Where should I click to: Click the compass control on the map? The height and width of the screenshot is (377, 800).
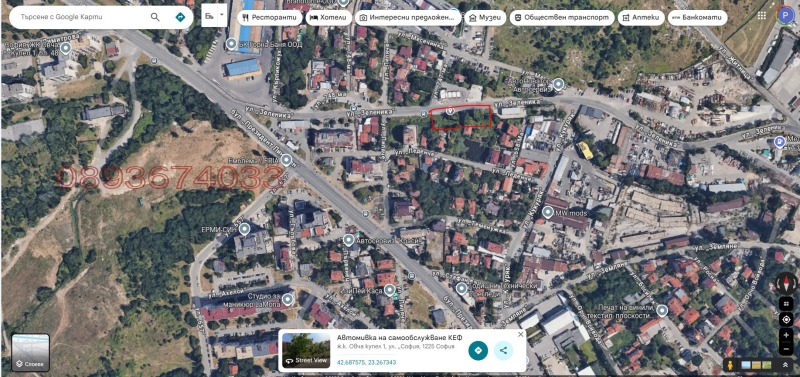786,284
